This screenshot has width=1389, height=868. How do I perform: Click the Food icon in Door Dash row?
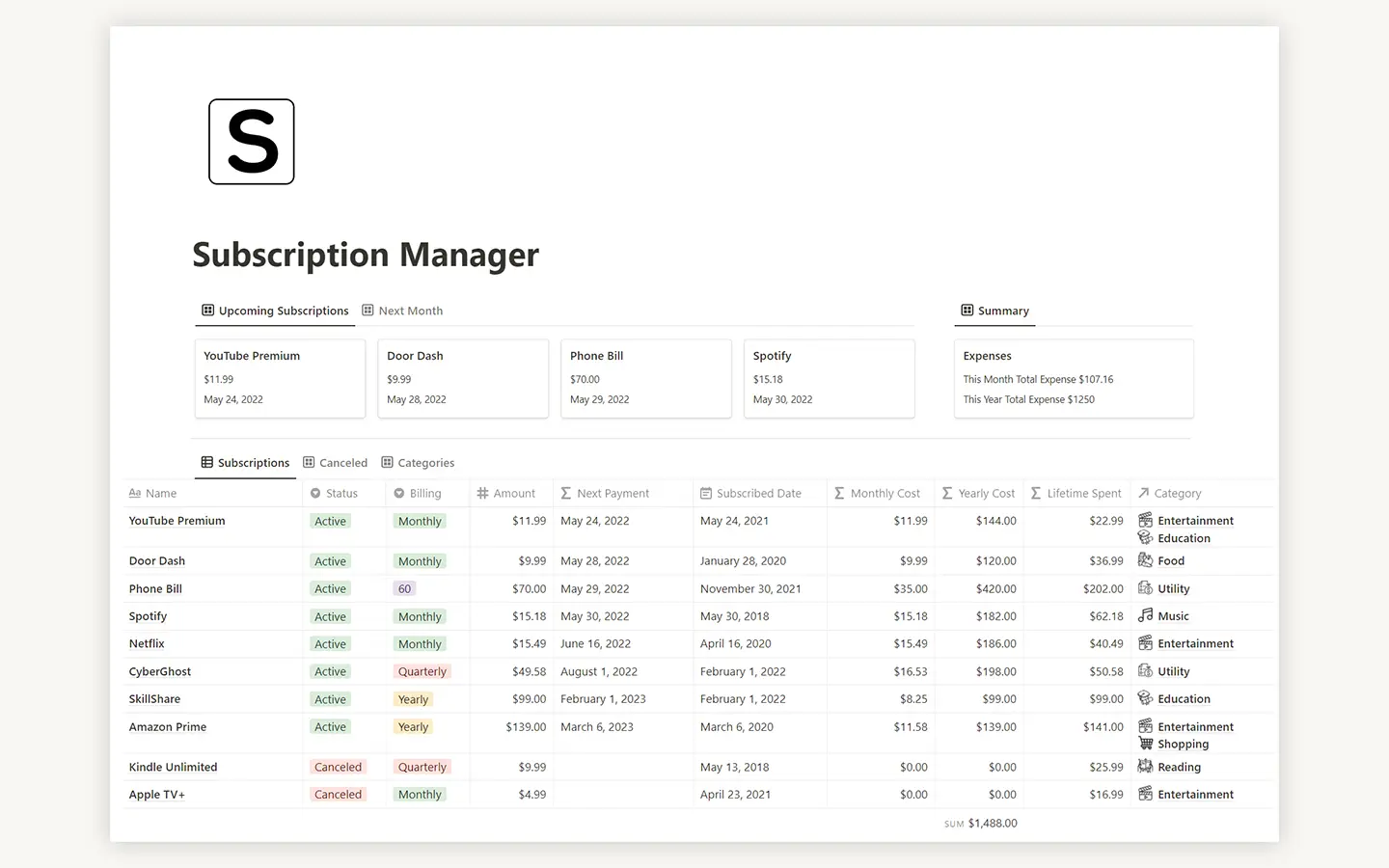[1145, 559]
